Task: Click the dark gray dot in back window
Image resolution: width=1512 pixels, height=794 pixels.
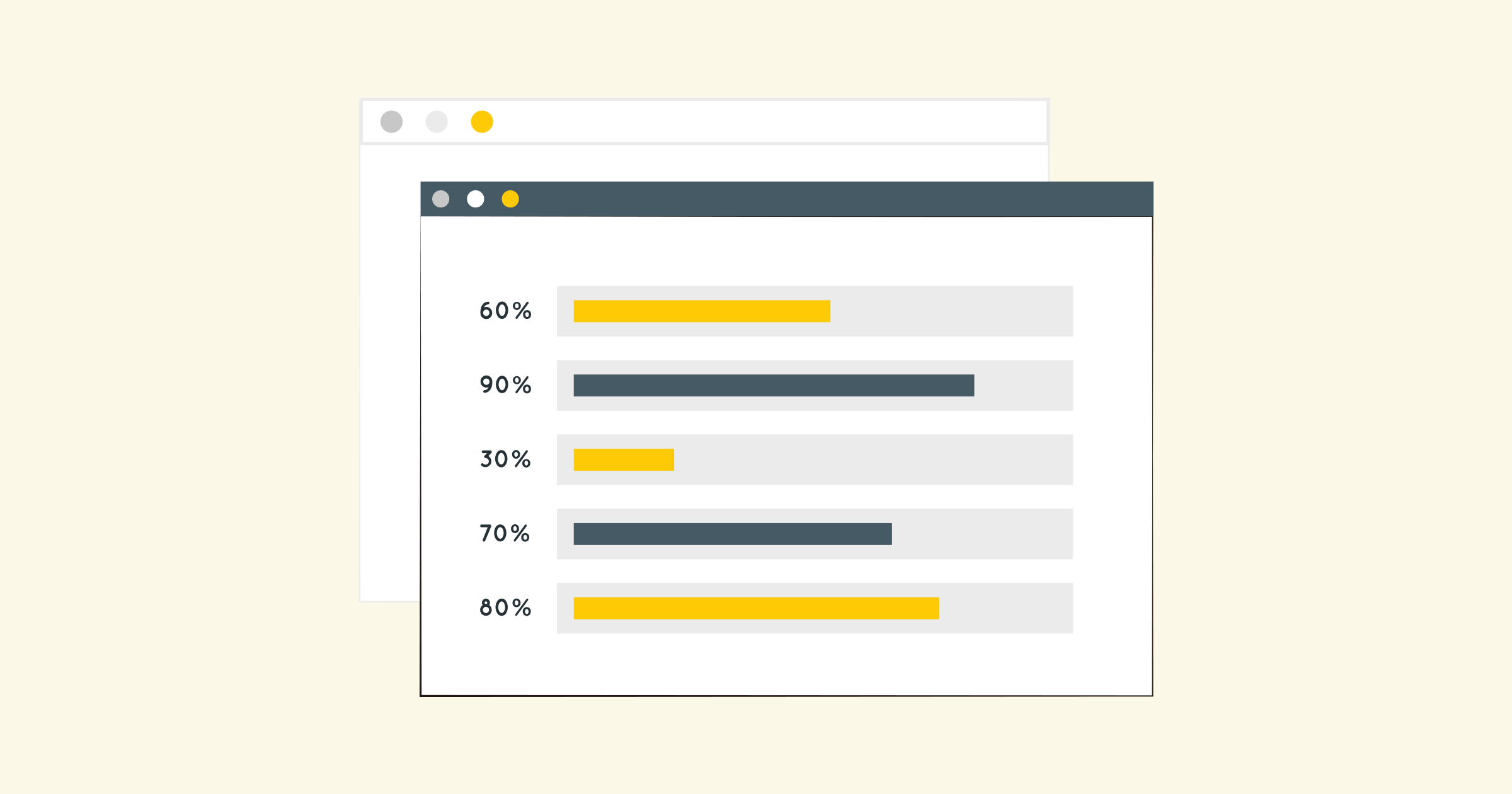Action: pyautogui.click(x=391, y=122)
